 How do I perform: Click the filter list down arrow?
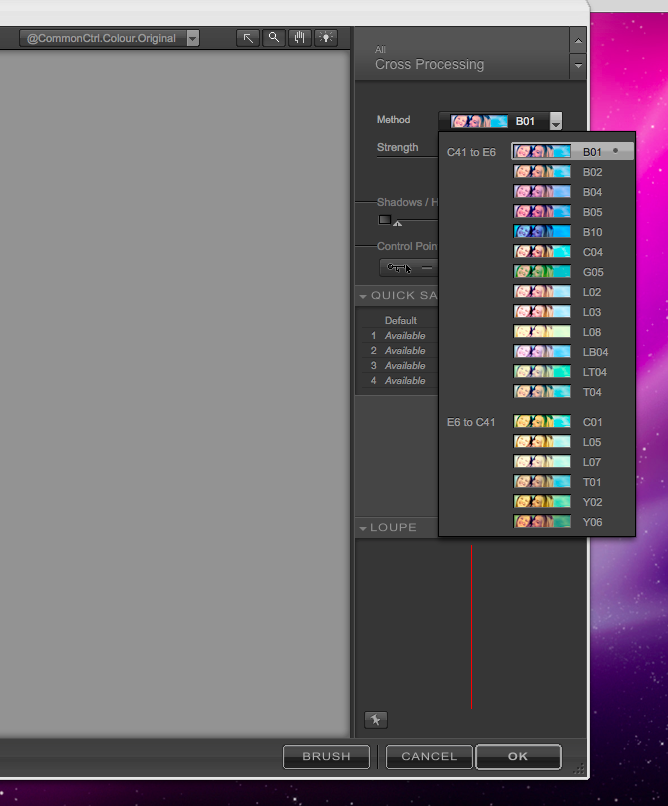point(578,65)
